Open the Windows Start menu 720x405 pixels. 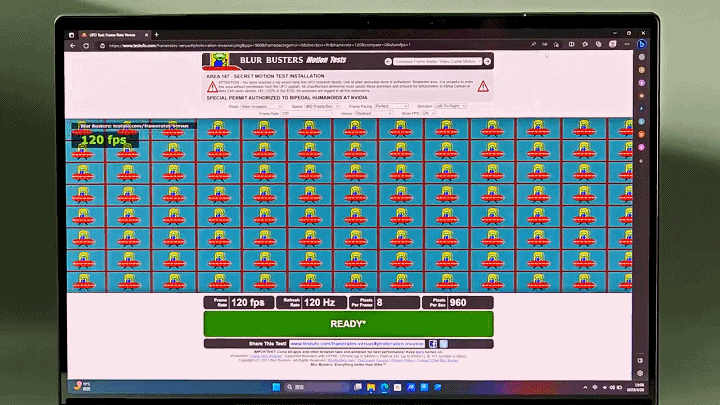coord(276,387)
